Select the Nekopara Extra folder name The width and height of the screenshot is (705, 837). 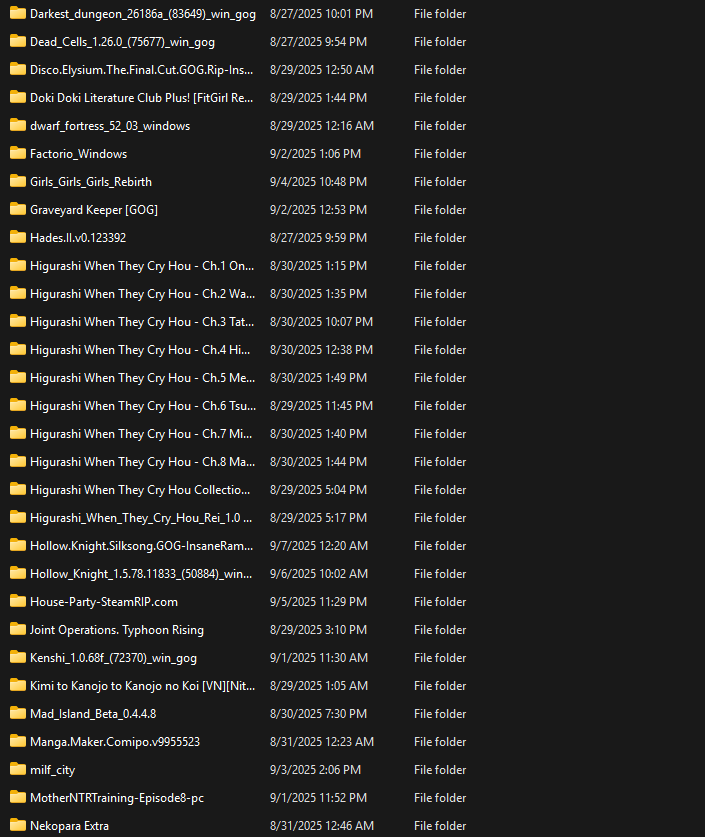click(69, 826)
